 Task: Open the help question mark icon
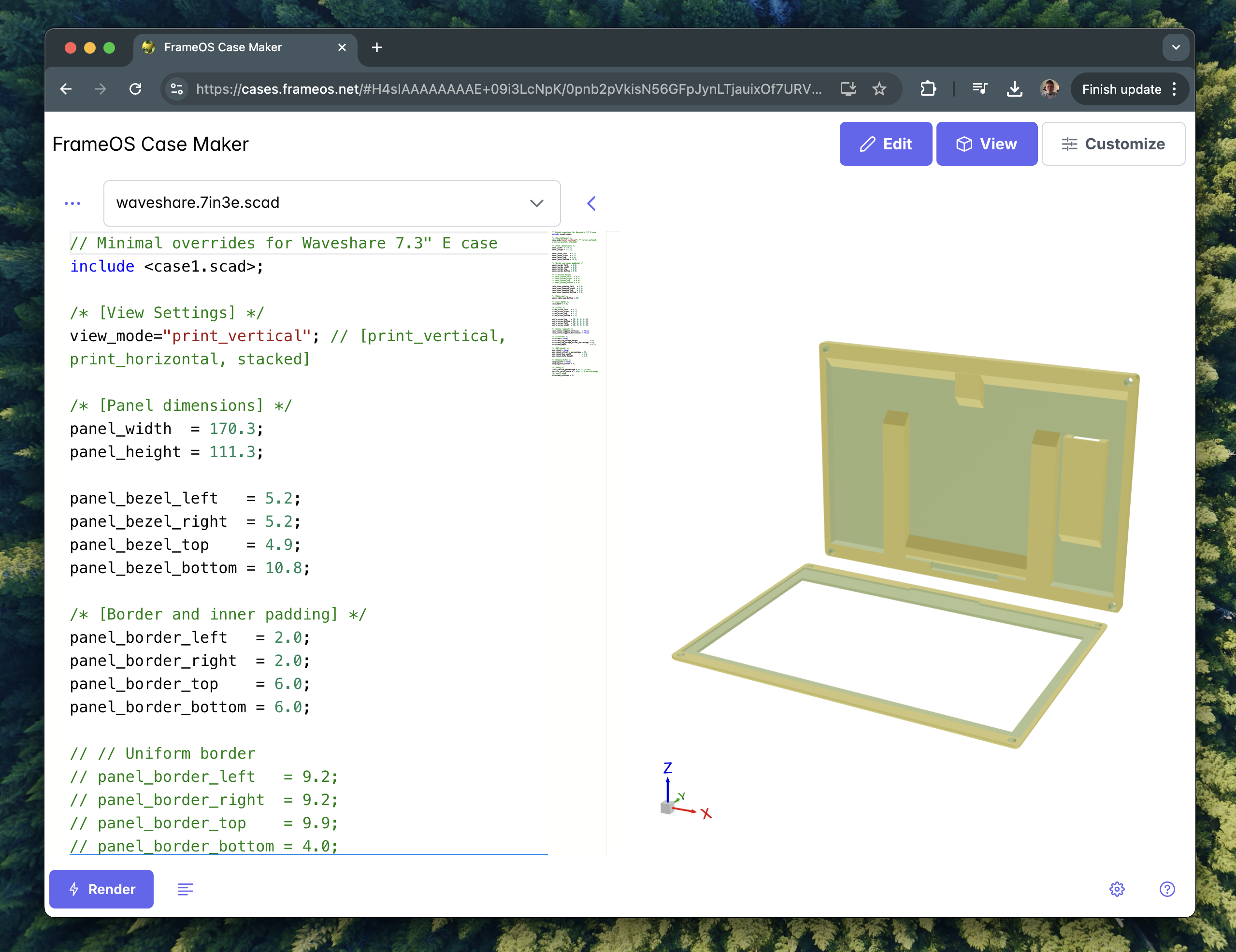(1167, 889)
